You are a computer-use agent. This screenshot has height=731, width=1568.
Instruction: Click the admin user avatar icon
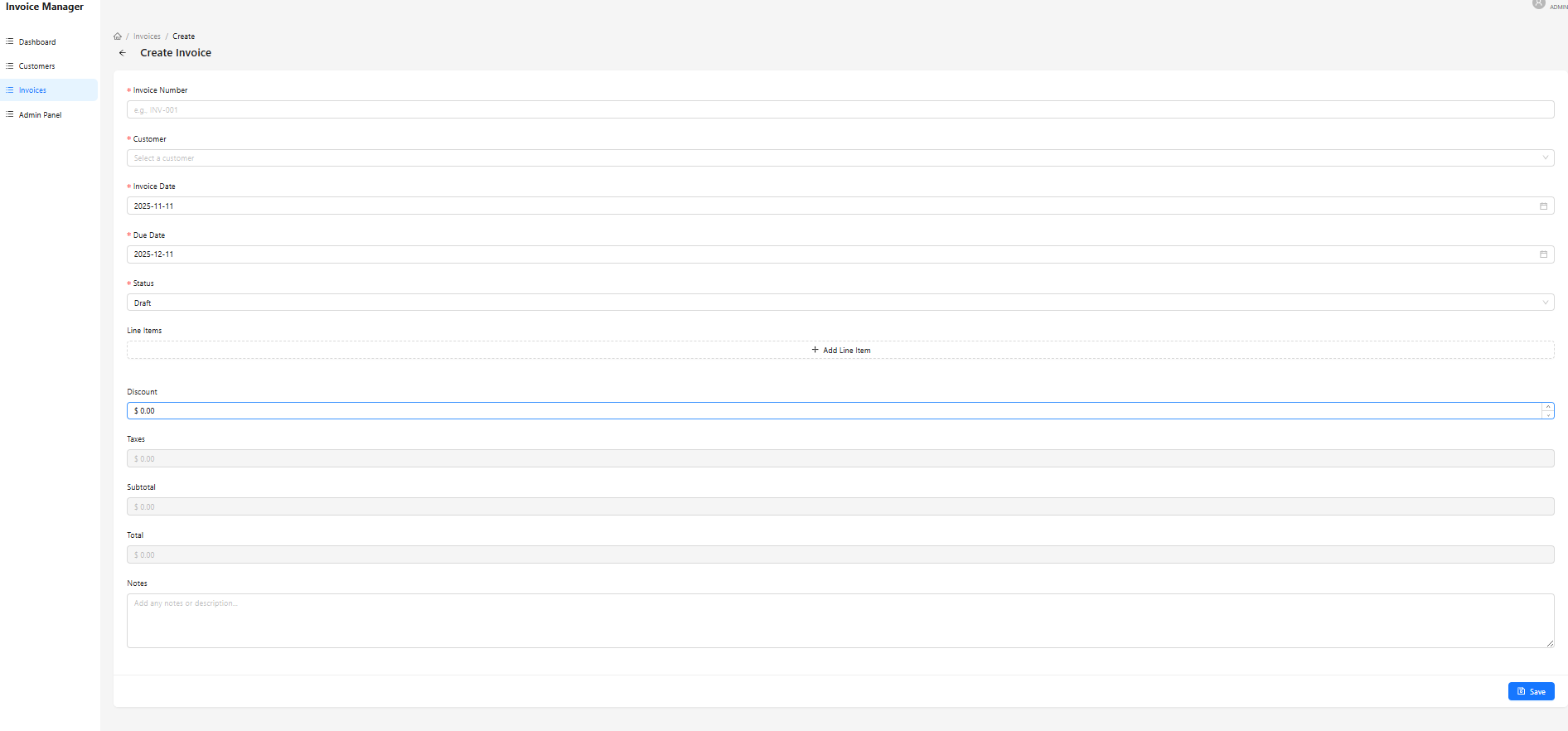(1538, 4)
